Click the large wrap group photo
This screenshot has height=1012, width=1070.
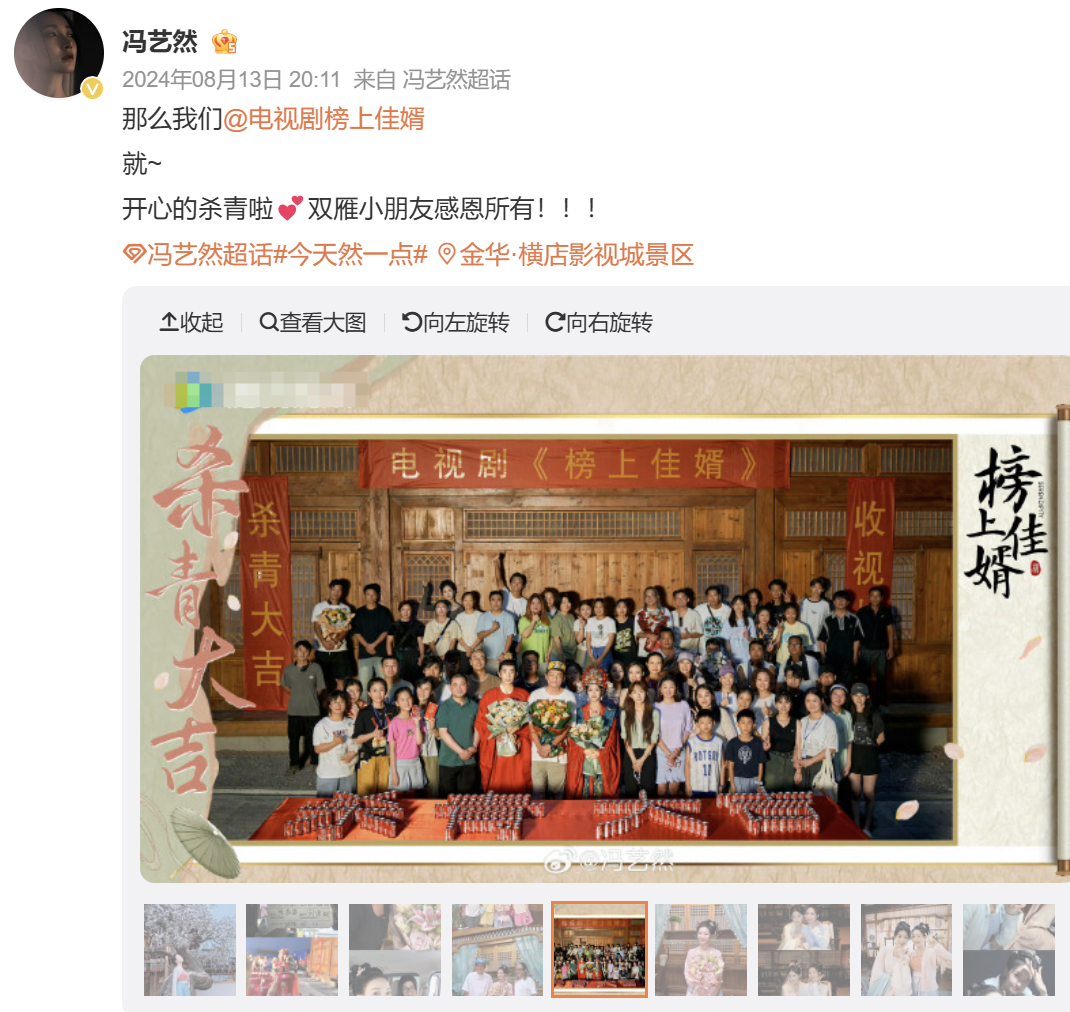coord(605,619)
